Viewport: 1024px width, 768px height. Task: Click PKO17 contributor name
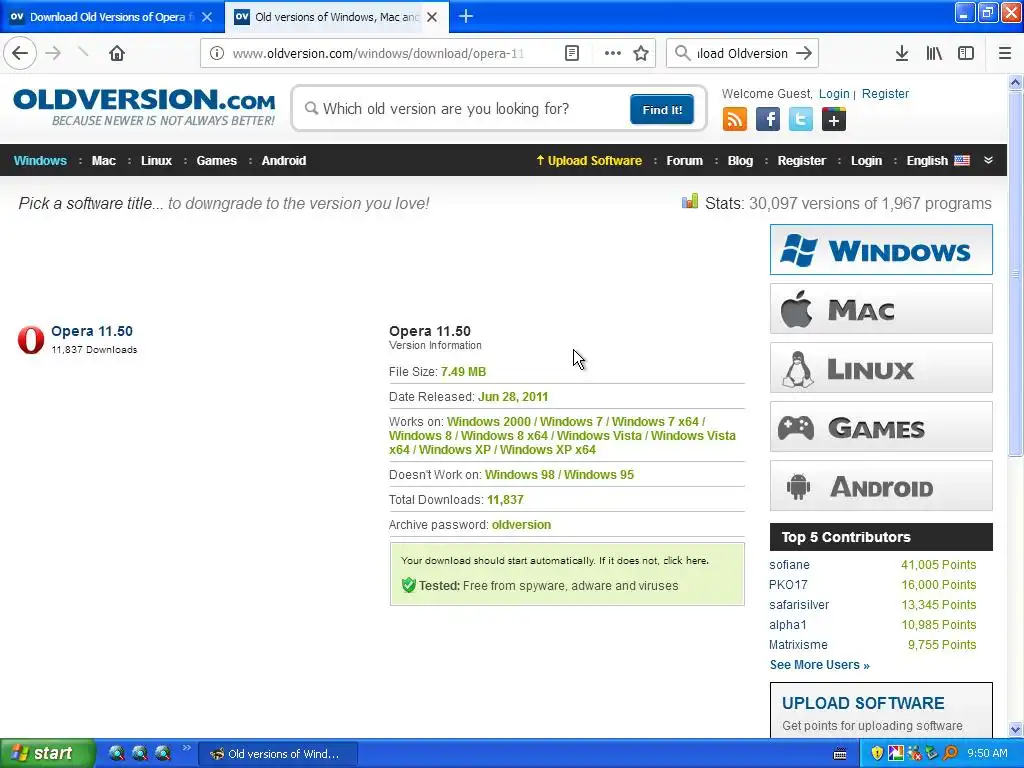(788, 585)
